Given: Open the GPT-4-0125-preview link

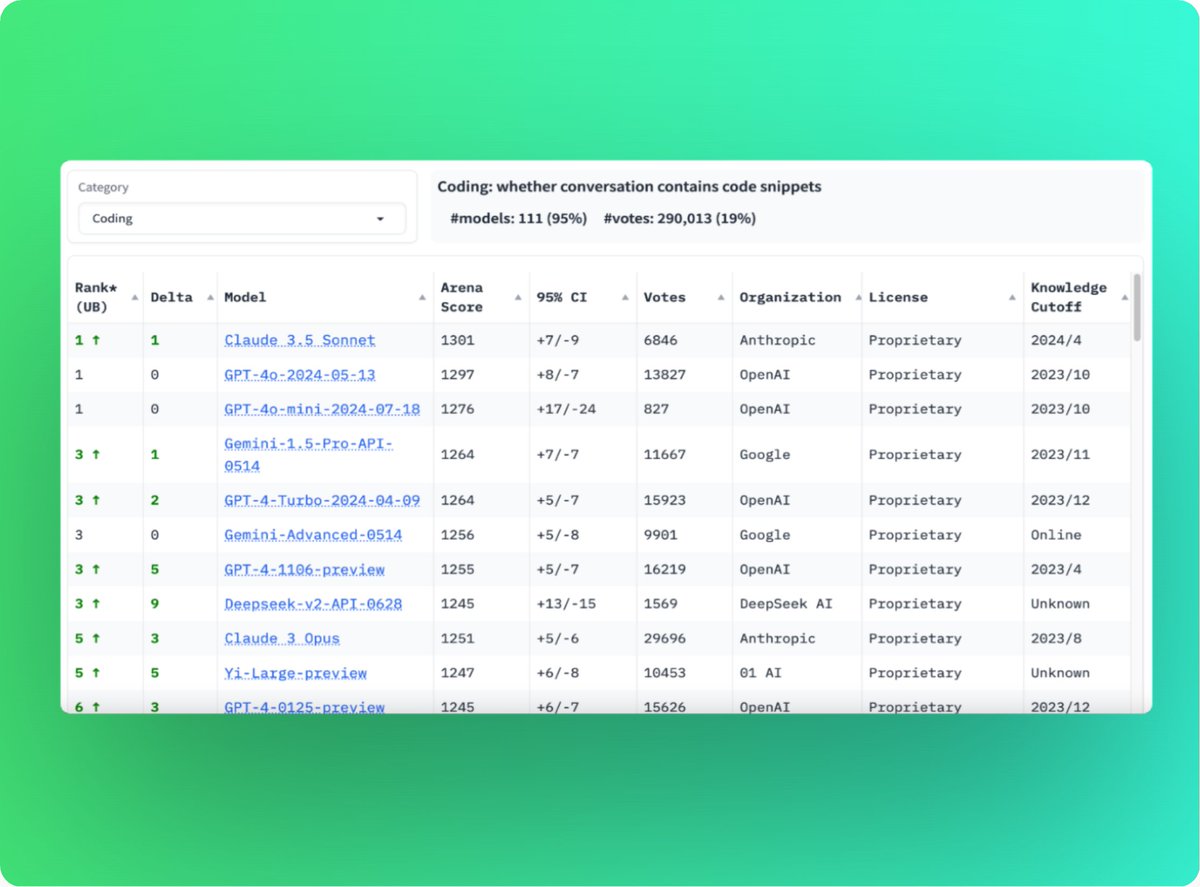Looking at the screenshot, I should (x=305, y=707).
